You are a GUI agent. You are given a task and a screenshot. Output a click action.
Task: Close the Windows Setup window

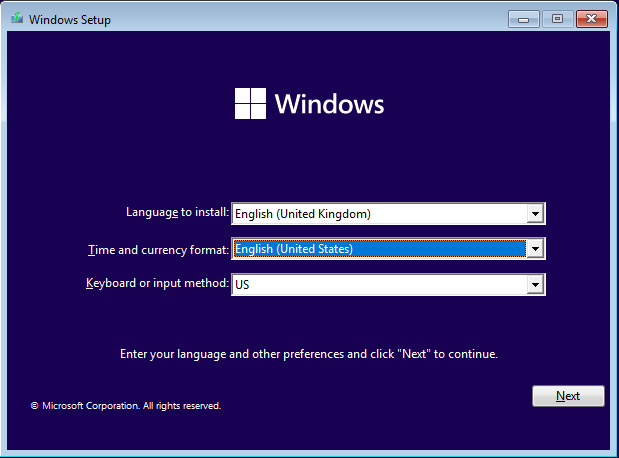coord(591,18)
